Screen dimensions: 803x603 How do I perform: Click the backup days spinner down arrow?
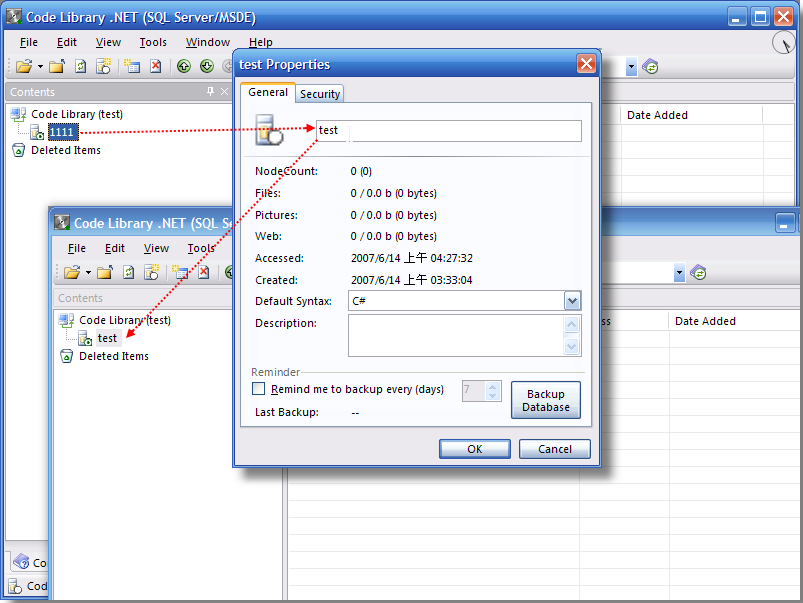[x=493, y=396]
